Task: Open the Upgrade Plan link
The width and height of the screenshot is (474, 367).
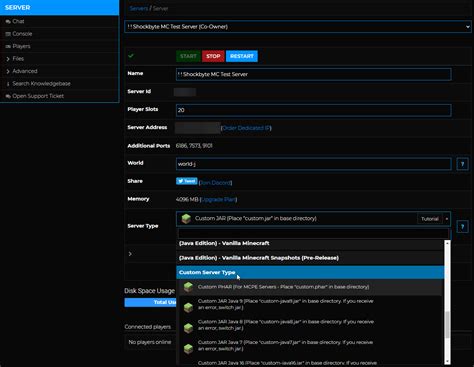Action: click(x=218, y=200)
